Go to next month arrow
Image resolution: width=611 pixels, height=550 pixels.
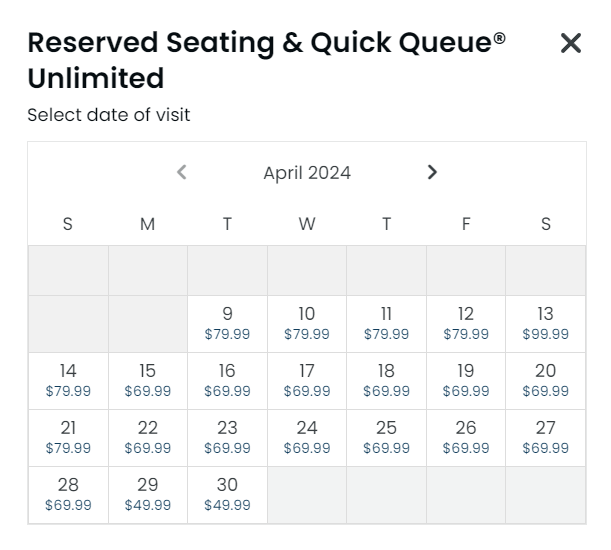(x=432, y=172)
